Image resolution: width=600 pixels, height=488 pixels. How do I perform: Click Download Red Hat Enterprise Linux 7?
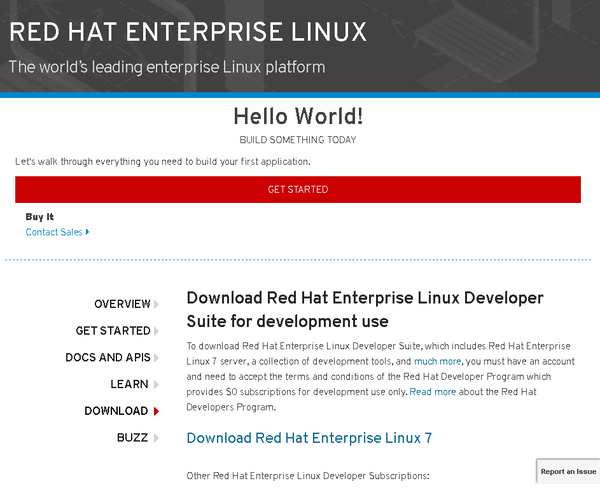pyautogui.click(x=309, y=438)
